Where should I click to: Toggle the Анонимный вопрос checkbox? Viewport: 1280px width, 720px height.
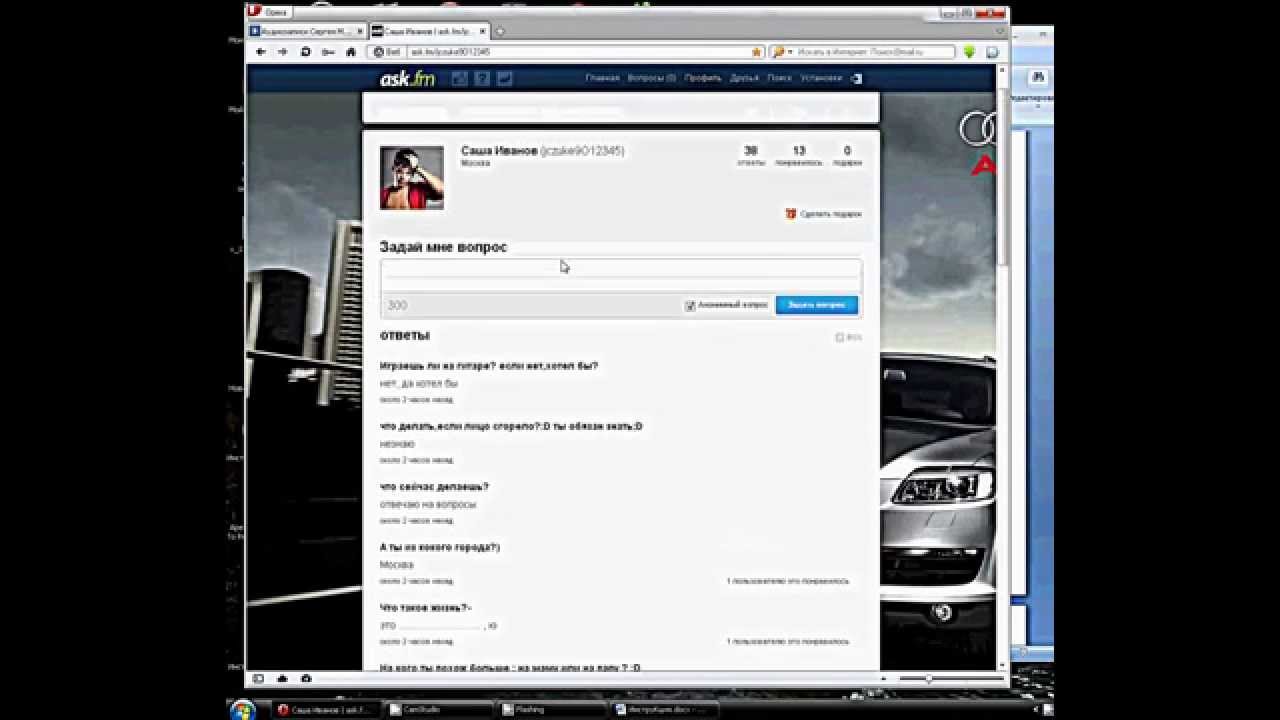pyautogui.click(x=690, y=306)
